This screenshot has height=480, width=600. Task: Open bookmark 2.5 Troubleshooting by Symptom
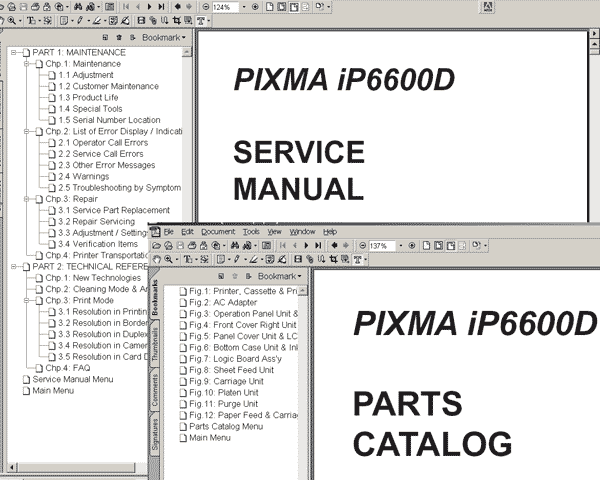tap(119, 188)
